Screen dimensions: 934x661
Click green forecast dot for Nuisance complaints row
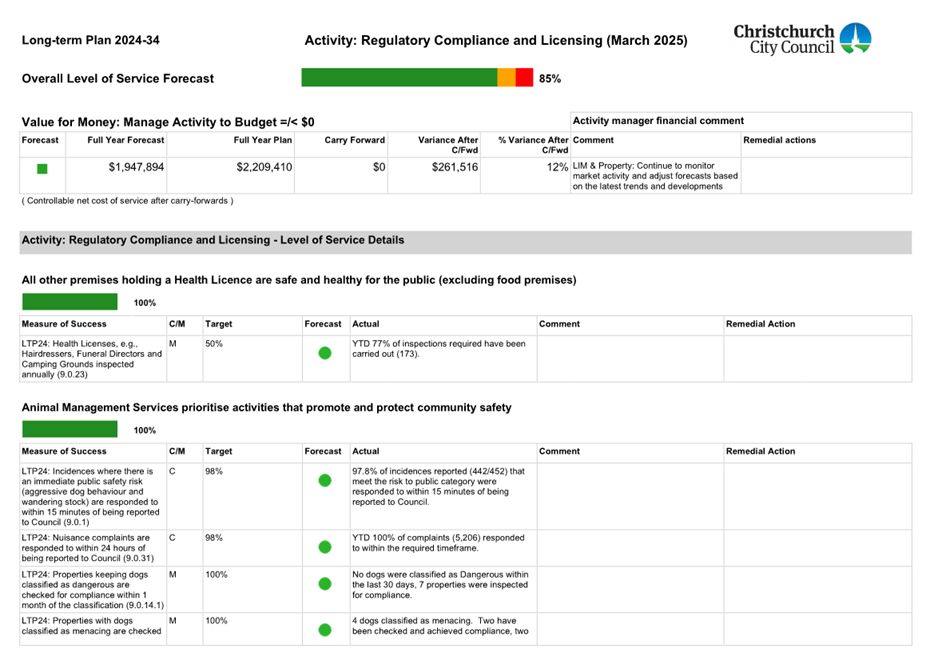(325, 547)
